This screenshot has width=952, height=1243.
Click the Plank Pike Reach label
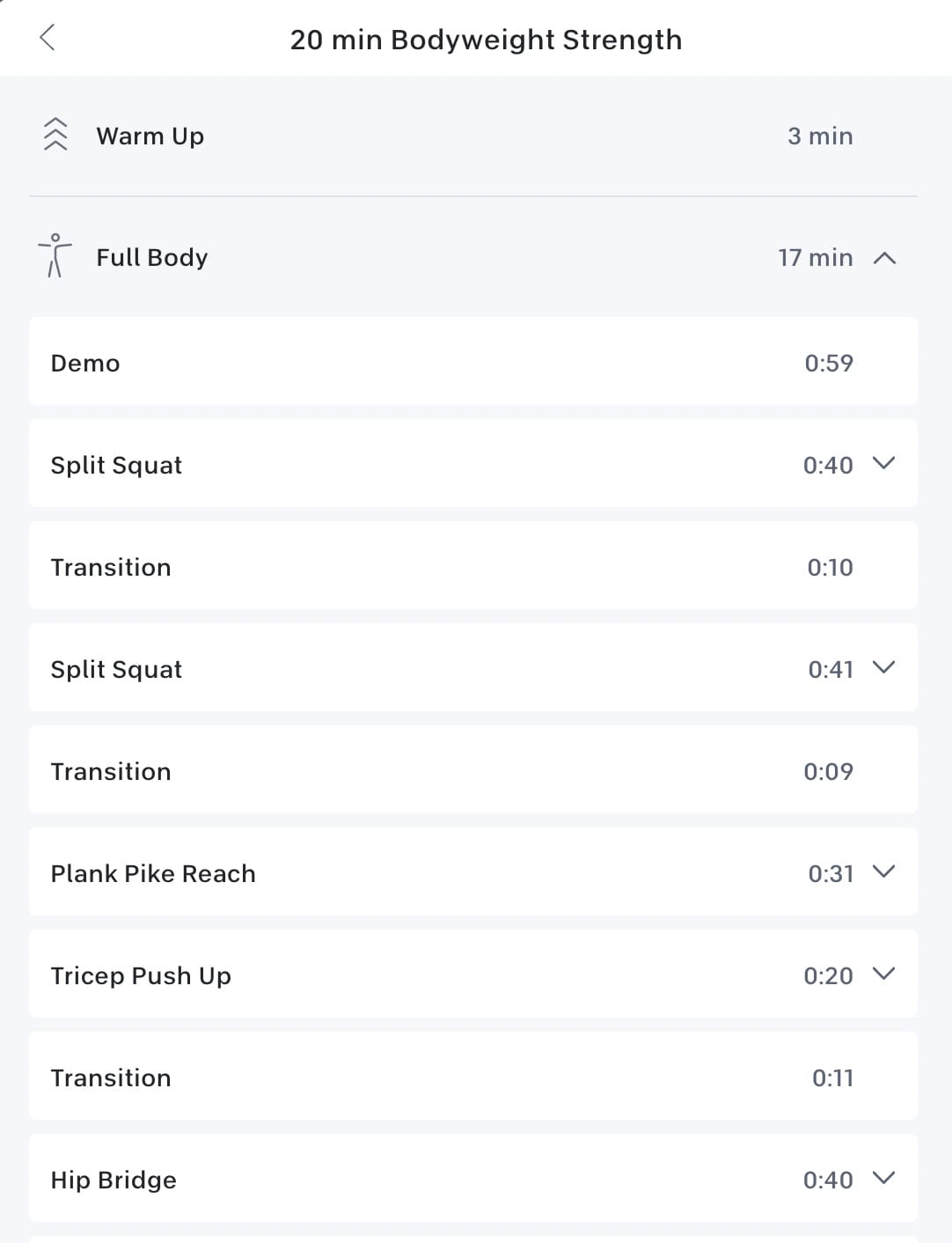153,873
